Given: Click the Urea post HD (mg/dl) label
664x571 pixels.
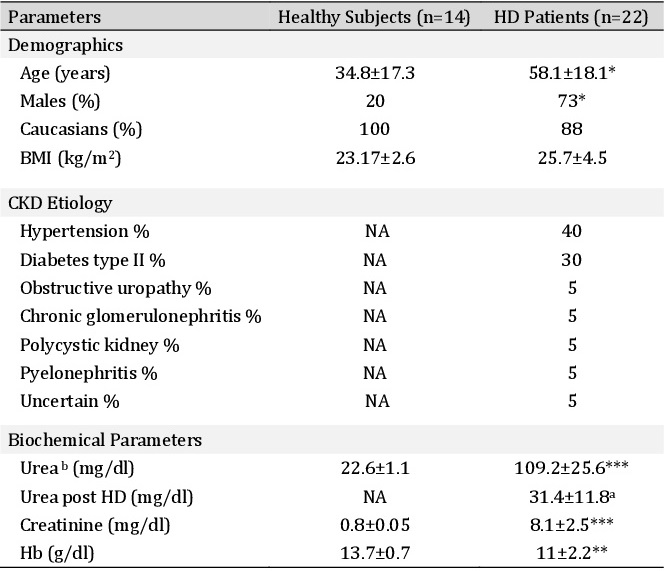Looking at the screenshot, I should (x=107, y=497).
